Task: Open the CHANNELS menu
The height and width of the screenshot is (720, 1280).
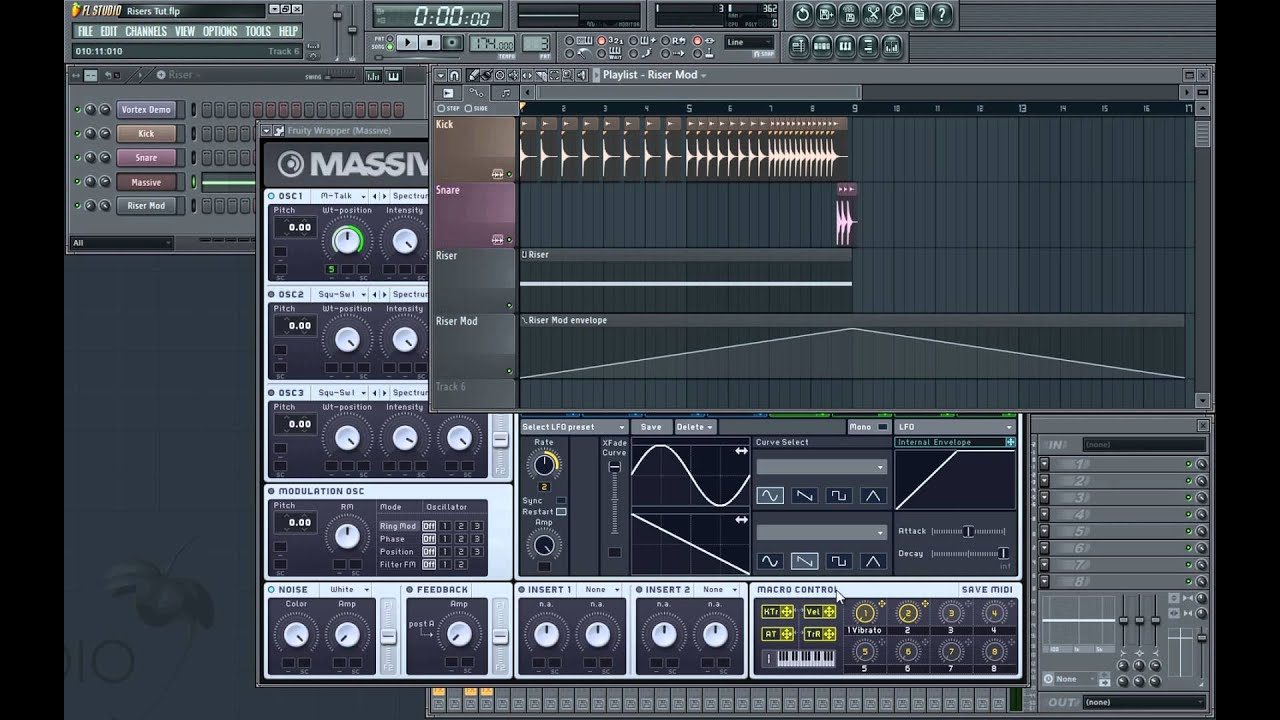Action: [146, 31]
